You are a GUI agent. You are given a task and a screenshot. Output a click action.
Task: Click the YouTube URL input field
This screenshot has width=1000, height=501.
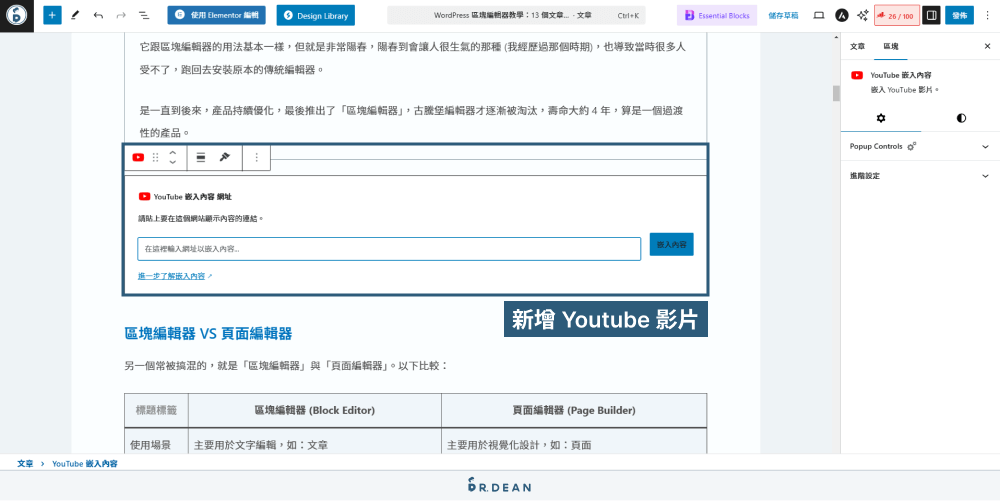389,249
